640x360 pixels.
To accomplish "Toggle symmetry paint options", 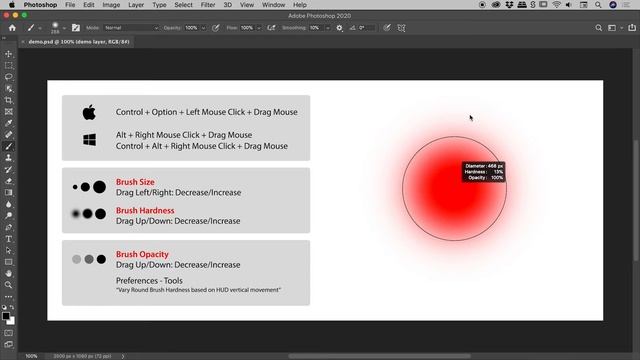I will point(402,28).
